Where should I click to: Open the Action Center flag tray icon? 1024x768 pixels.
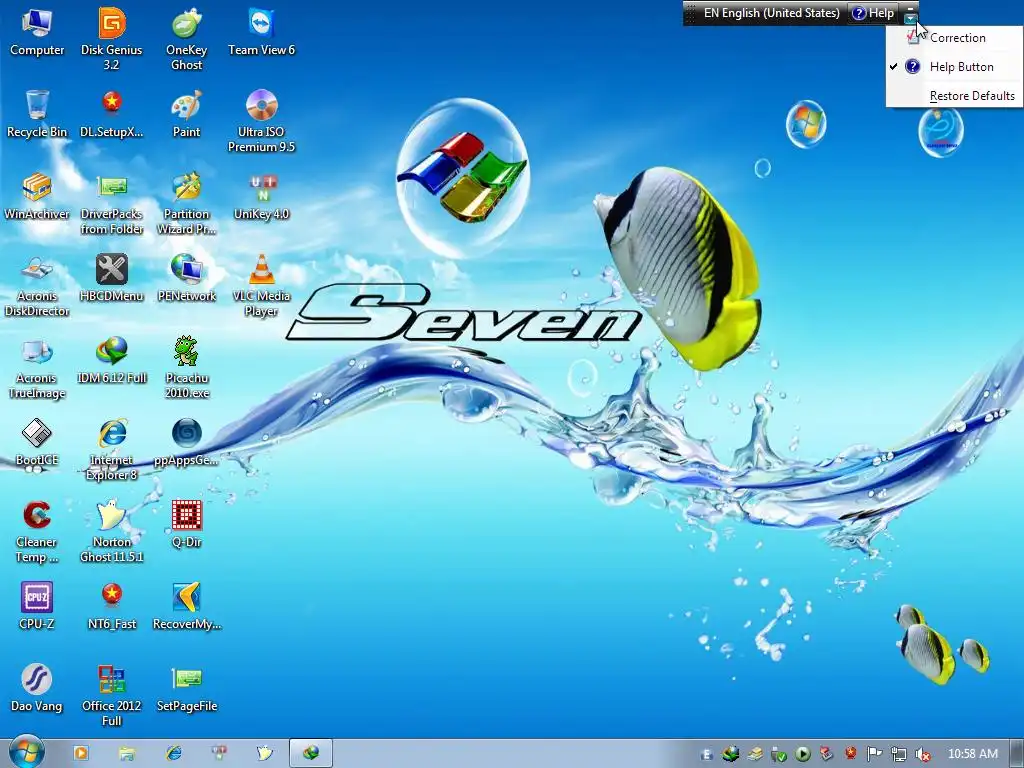(x=874, y=754)
